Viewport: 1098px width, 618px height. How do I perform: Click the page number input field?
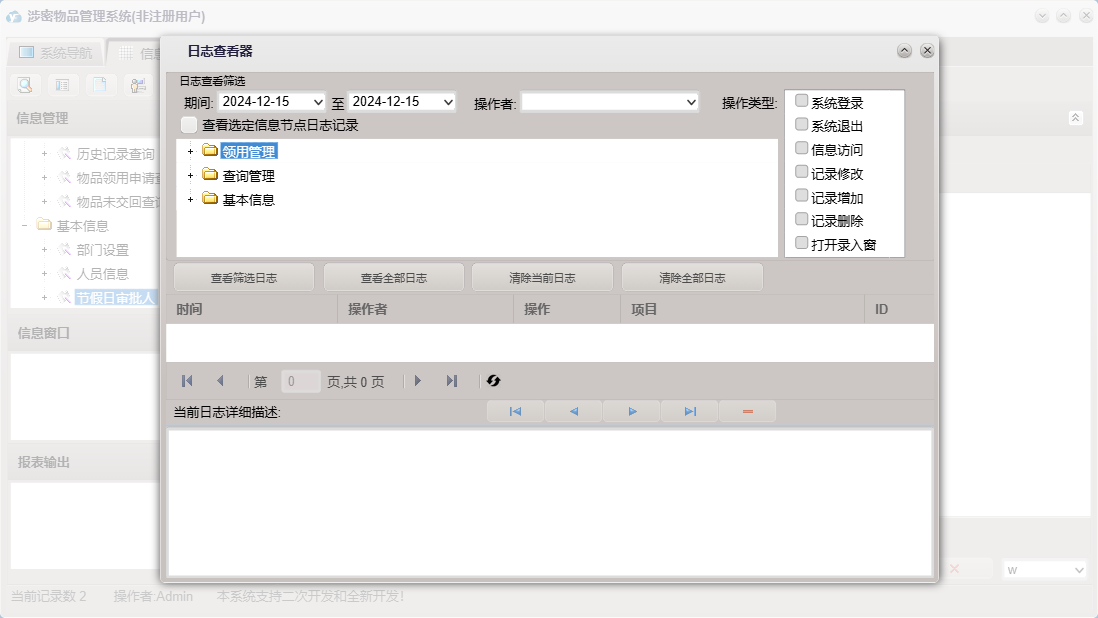300,381
